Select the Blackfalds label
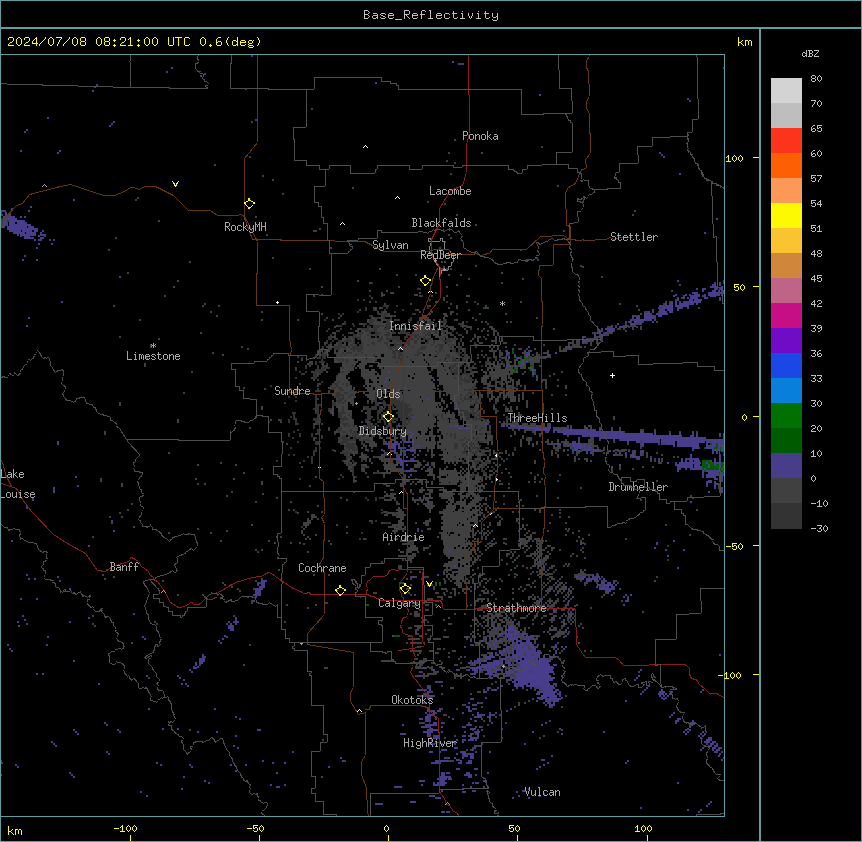This screenshot has height=842, width=862. 441,223
